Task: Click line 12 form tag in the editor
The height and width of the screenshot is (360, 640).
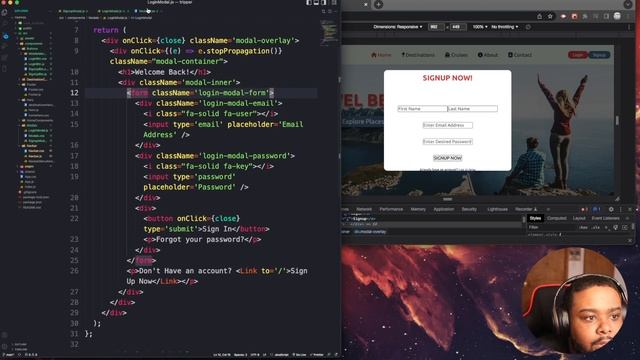Action: [200, 93]
